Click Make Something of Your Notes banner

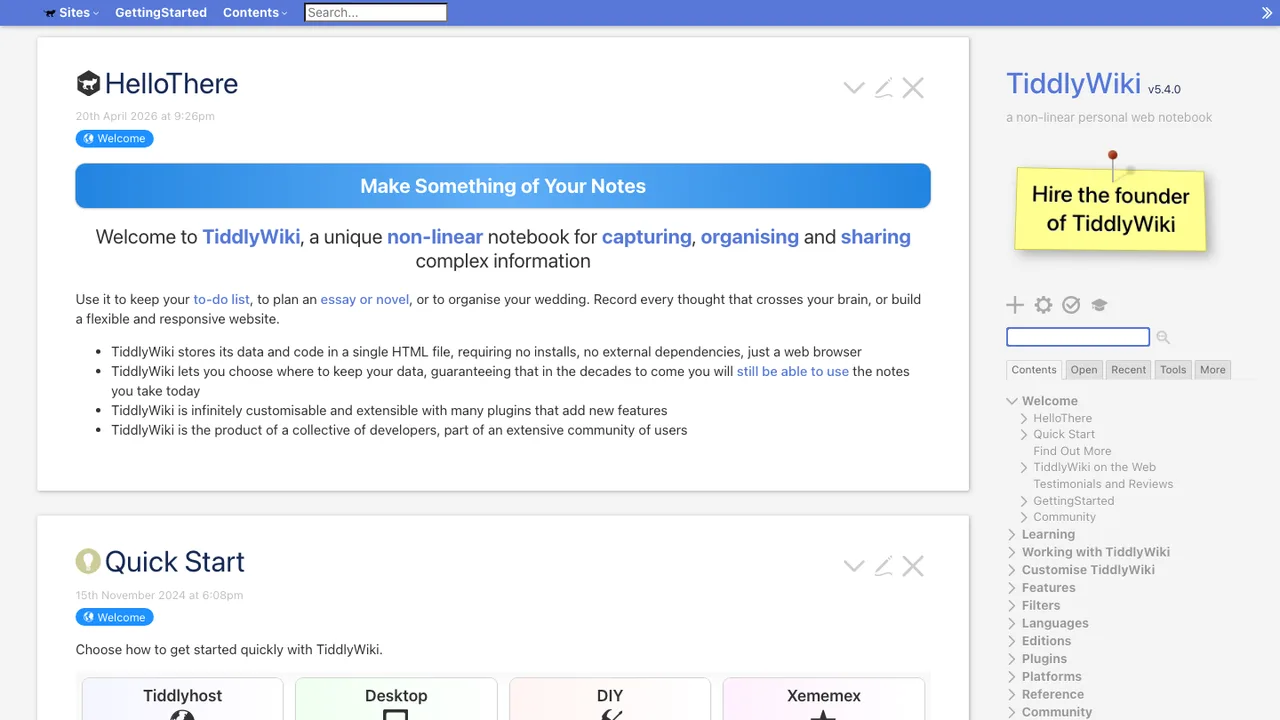pos(503,186)
